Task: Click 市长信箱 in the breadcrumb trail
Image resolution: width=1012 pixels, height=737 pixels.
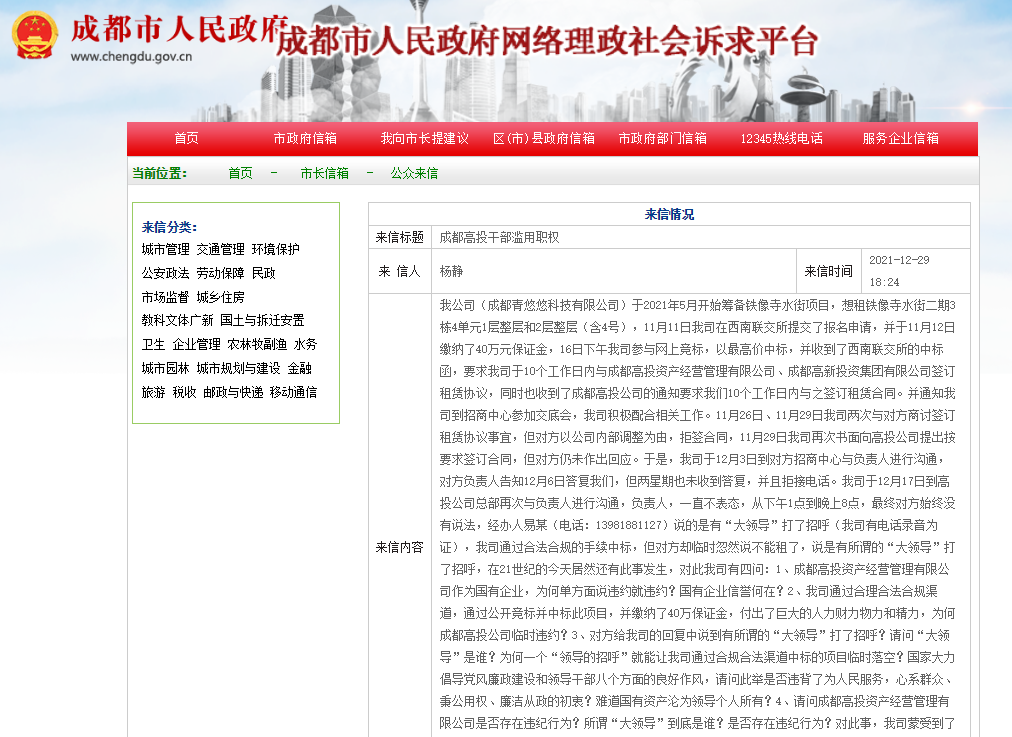Action: tap(325, 172)
